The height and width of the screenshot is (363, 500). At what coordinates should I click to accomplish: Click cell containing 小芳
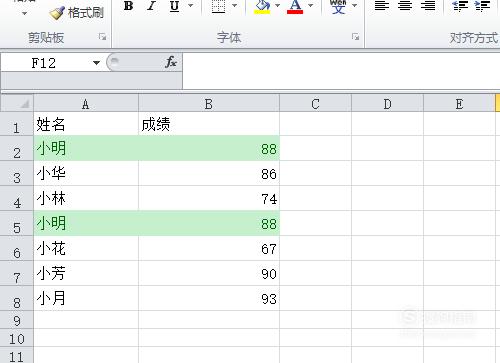[x=86, y=273]
